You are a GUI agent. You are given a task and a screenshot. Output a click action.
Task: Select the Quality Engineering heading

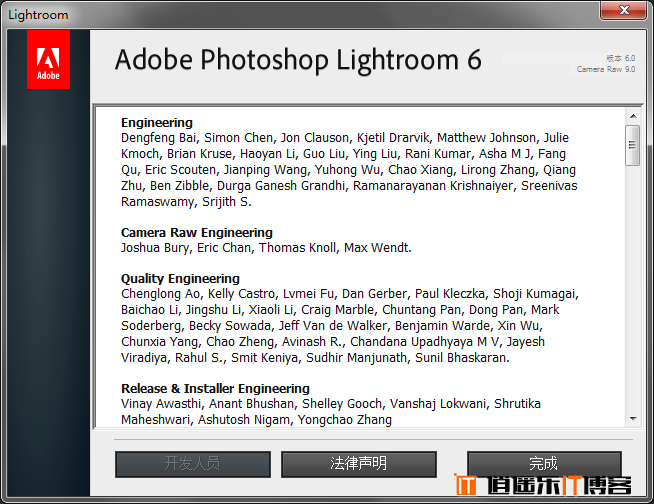180,279
